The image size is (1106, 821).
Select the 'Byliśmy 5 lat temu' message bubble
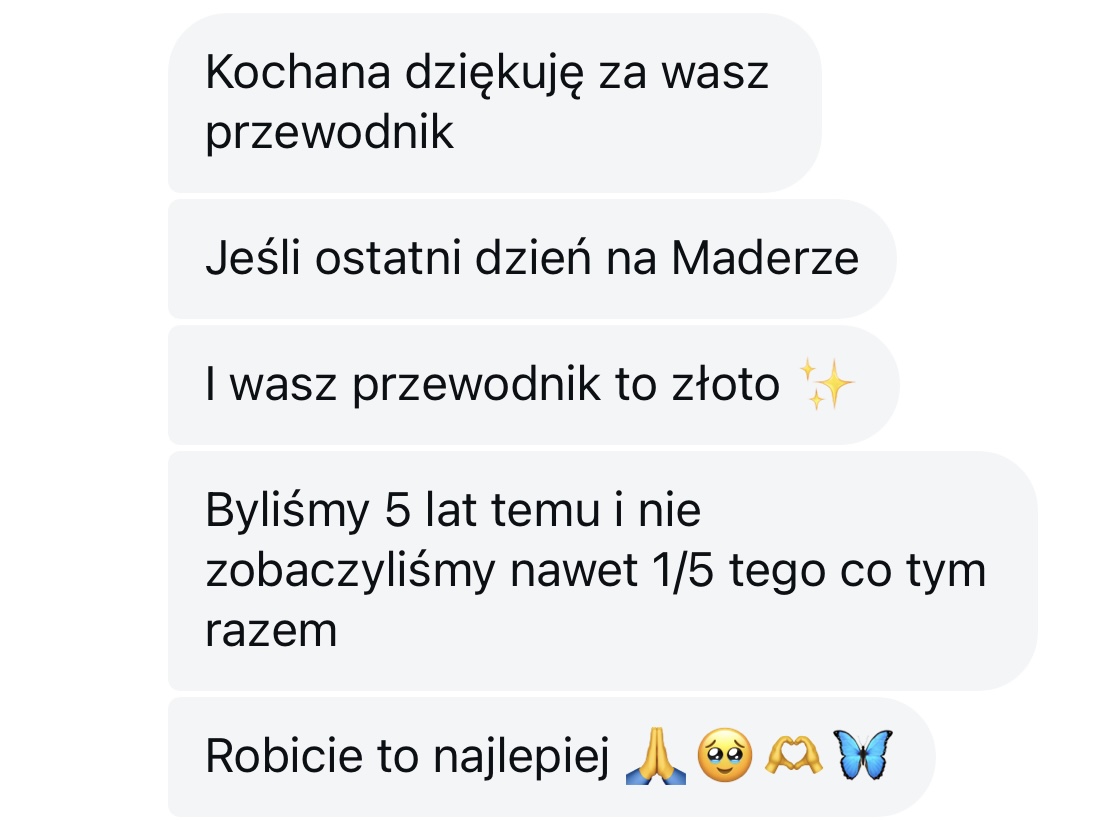[x=602, y=571]
